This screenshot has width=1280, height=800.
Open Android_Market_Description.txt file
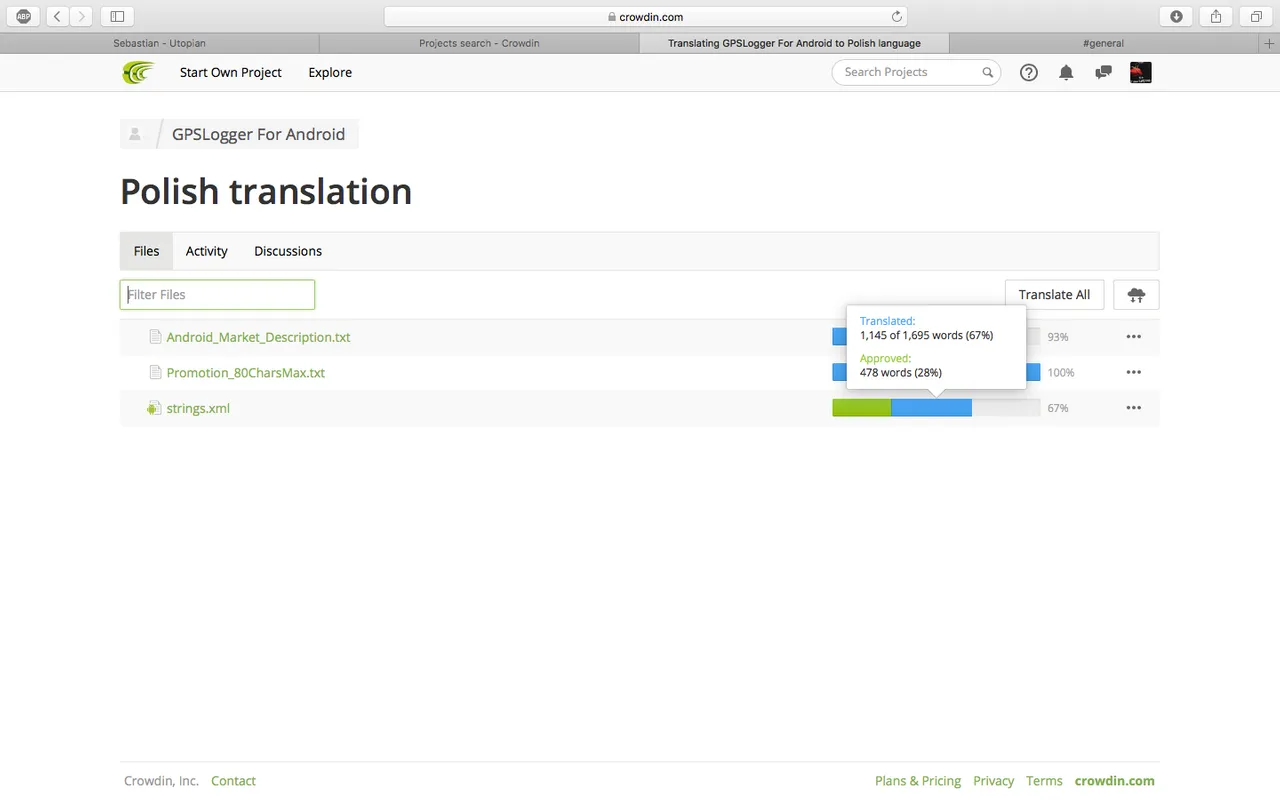point(258,337)
